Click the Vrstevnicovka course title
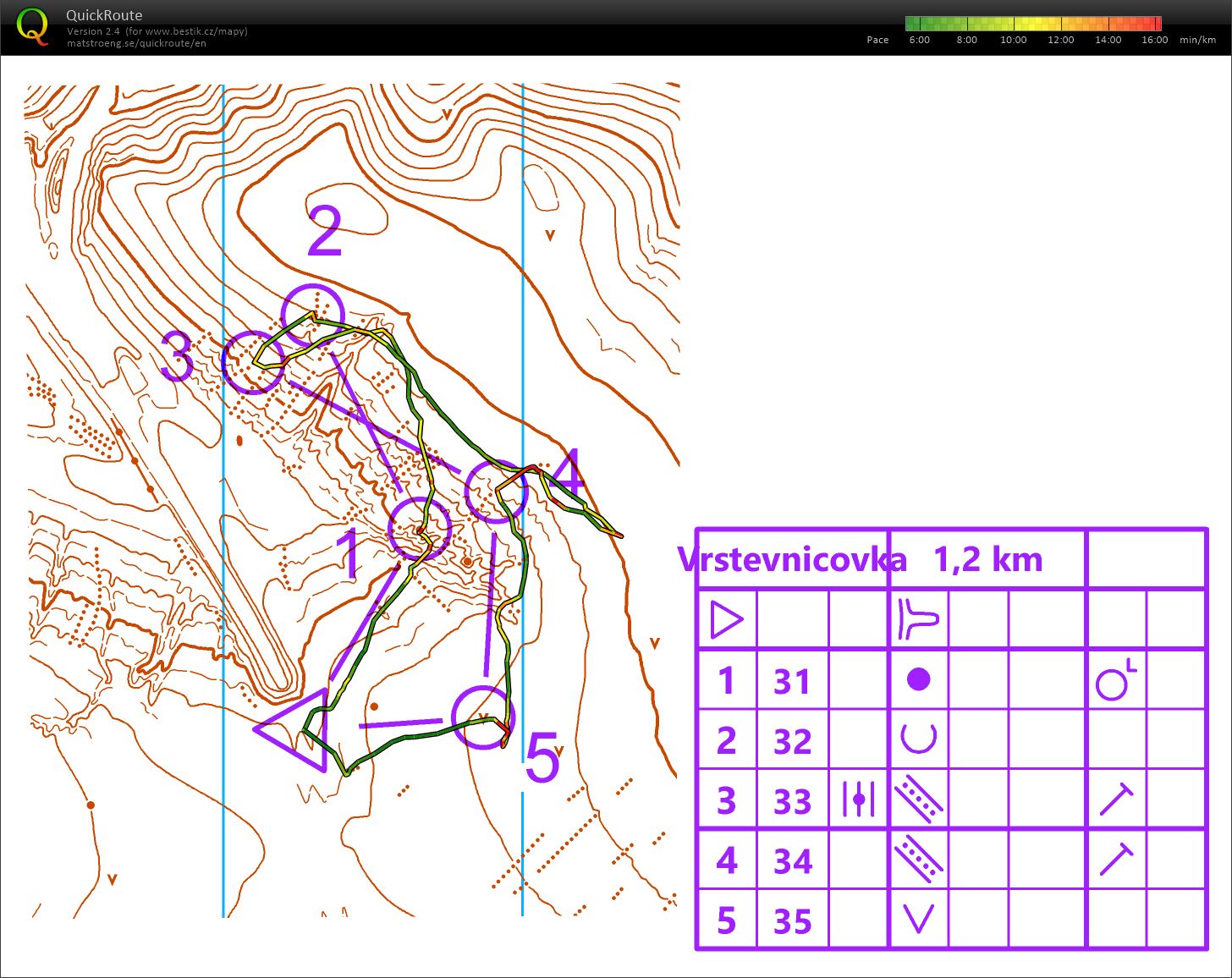1232x978 pixels. tap(792, 559)
